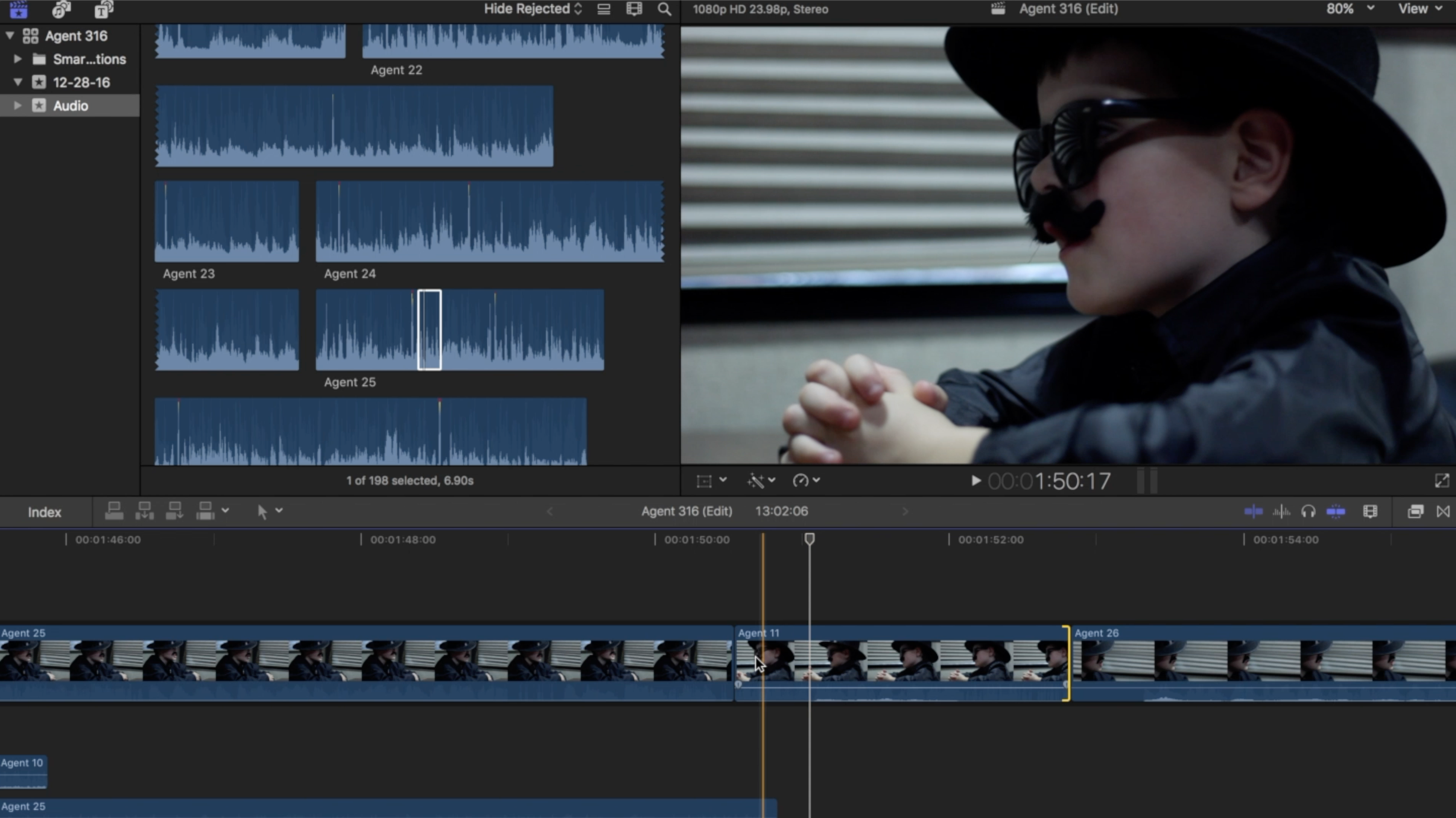
Task: Collapse the 12-28-16 event disclosure triangle
Action: pyautogui.click(x=17, y=82)
